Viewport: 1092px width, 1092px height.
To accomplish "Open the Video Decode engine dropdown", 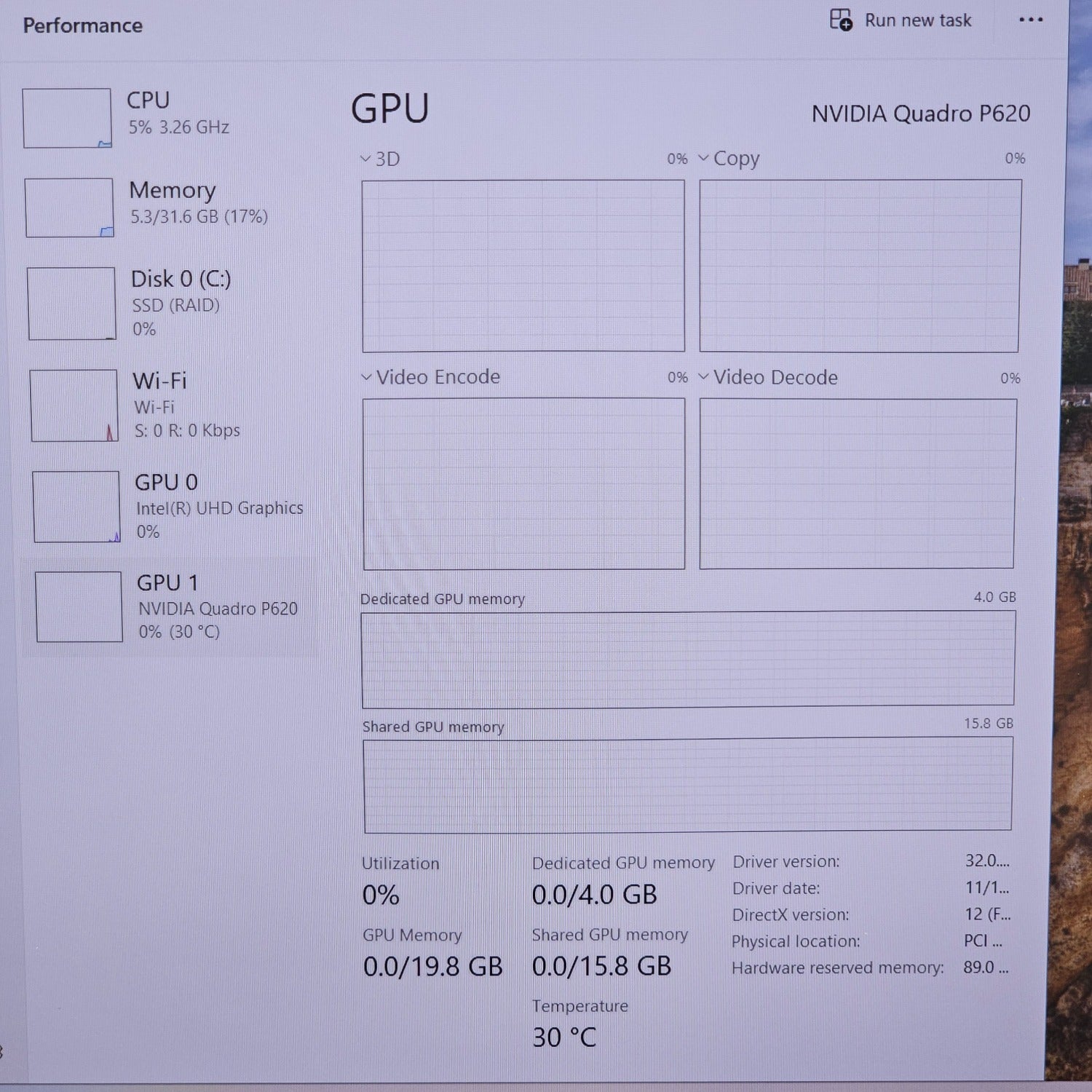I will tap(703, 376).
